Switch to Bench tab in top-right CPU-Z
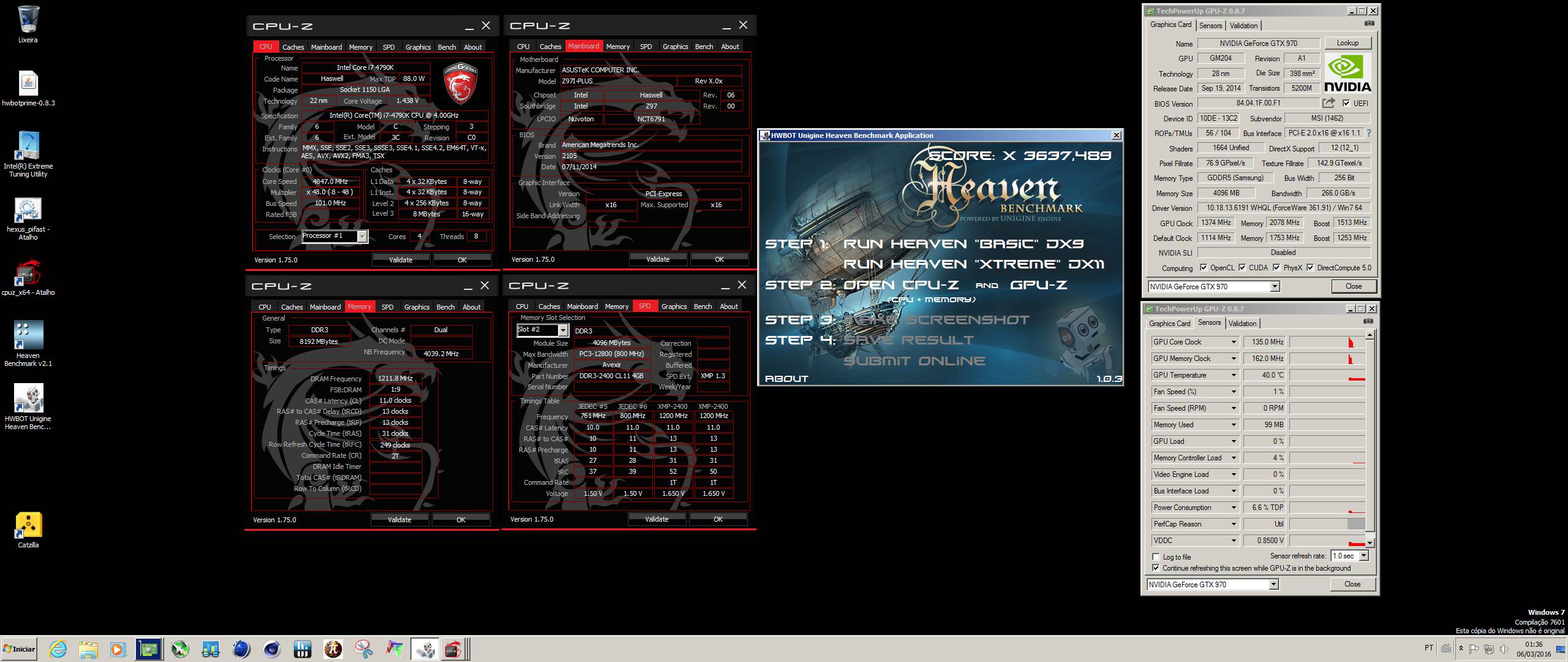 (x=704, y=46)
